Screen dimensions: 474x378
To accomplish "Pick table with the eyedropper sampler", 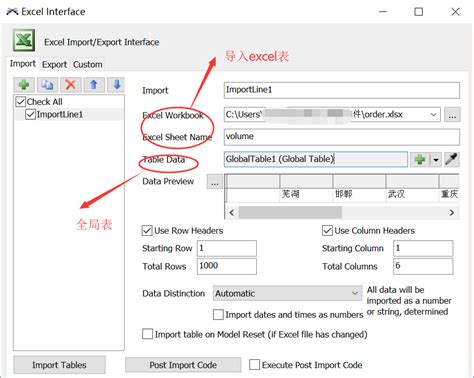I will click(452, 159).
